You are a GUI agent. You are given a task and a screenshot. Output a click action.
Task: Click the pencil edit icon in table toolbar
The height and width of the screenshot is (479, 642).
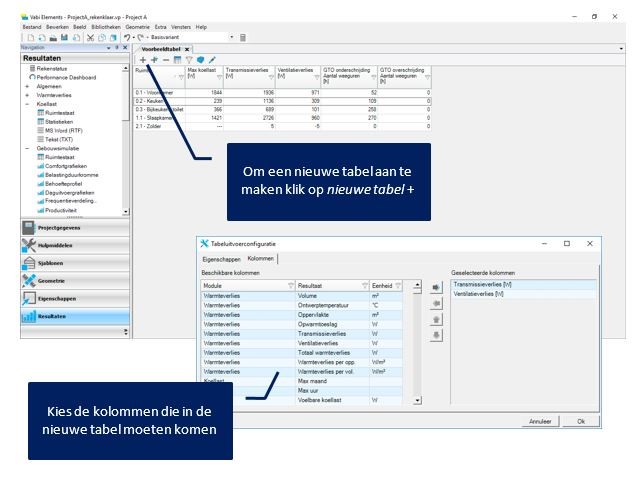point(212,60)
